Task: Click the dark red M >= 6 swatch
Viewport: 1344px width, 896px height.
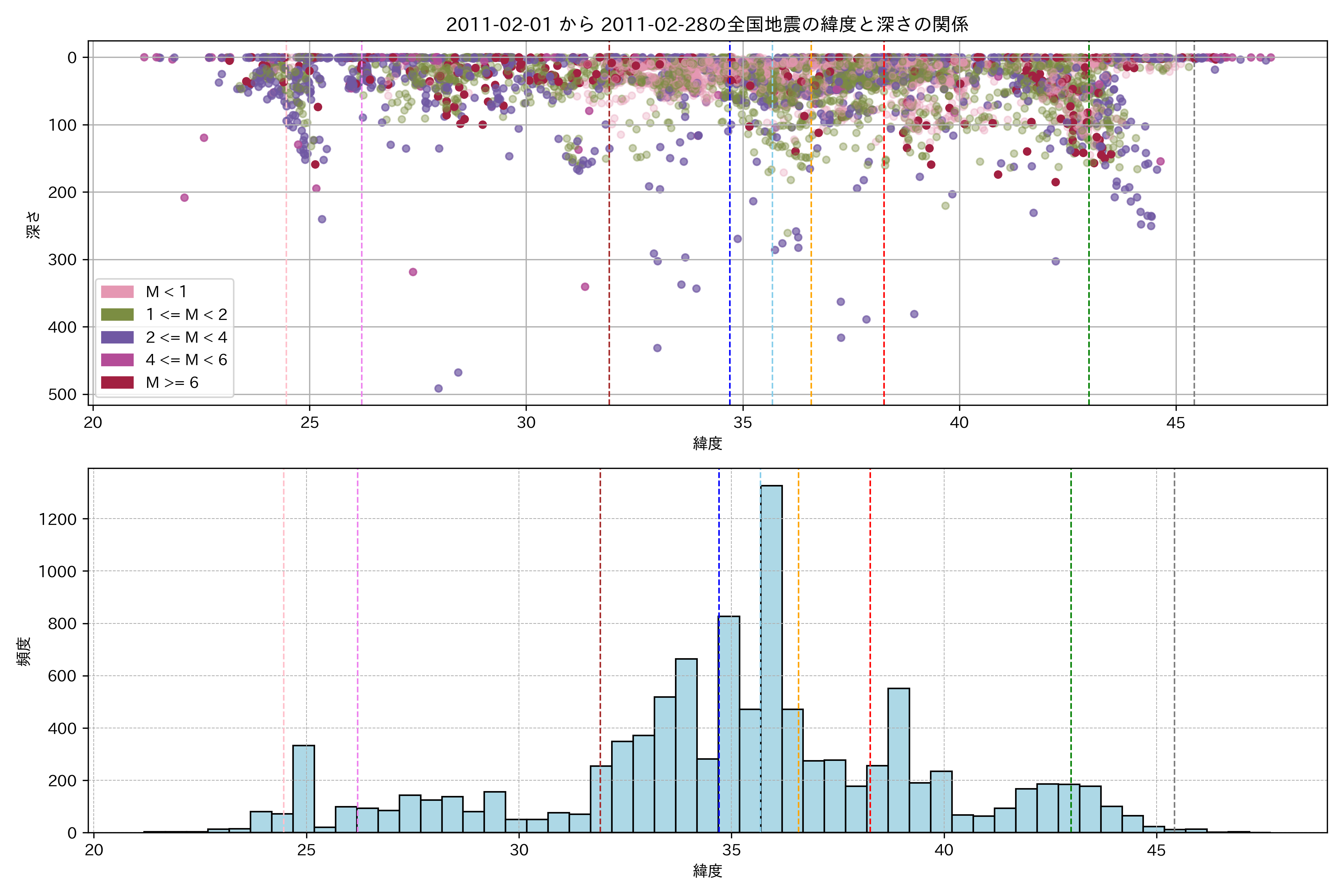Action: pyautogui.click(x=117, y=382)
